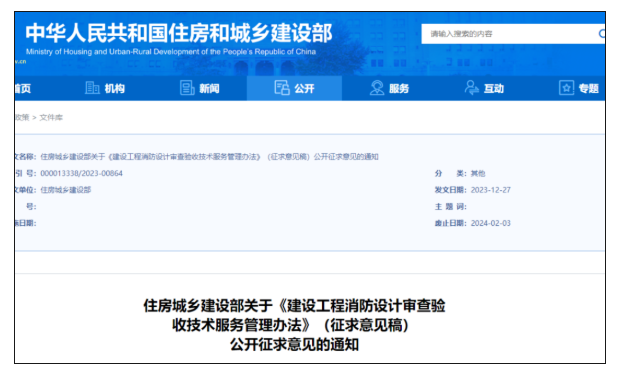Click the 政策 breadcrumb link

[x=22, y=117]
